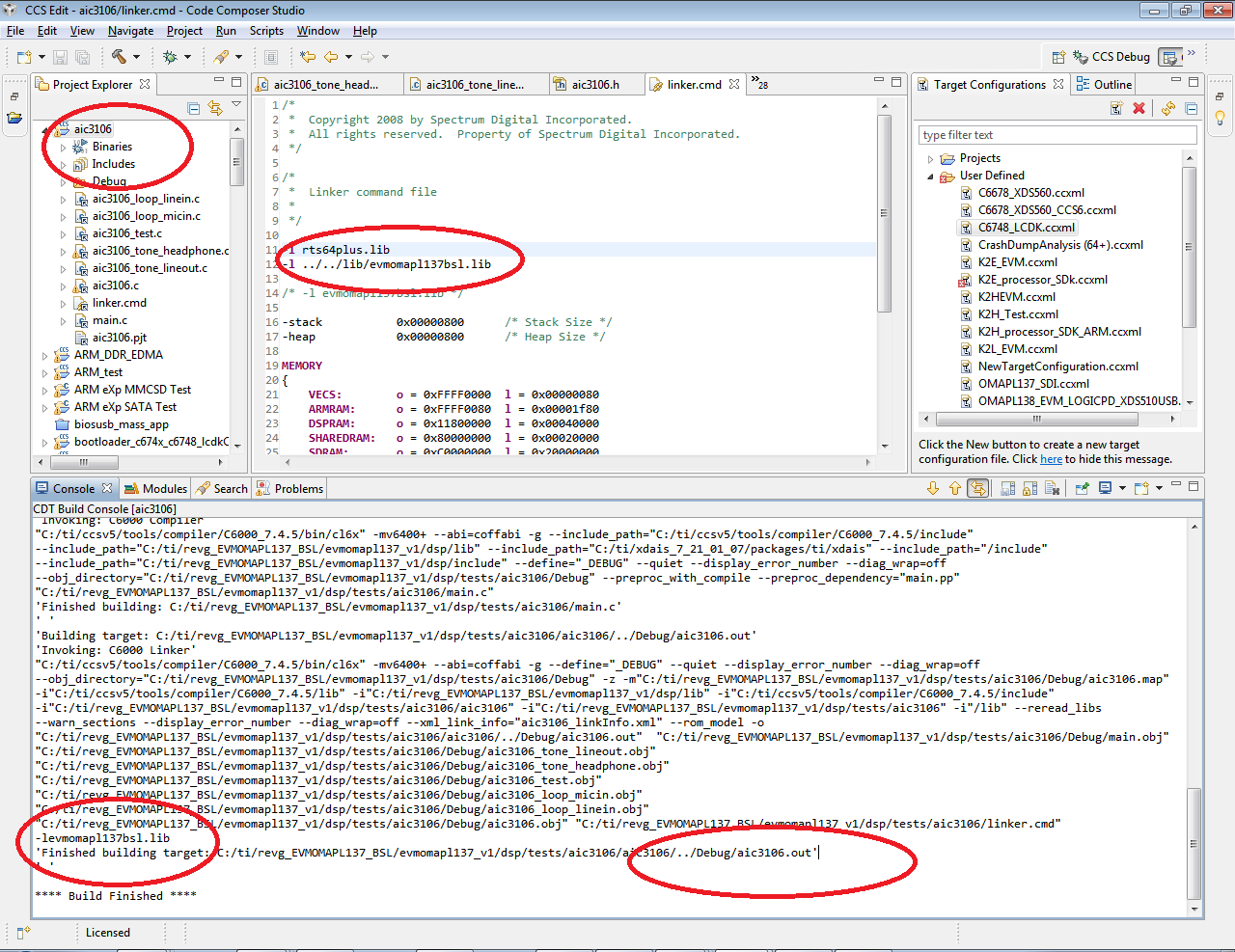Viewport: 1235px width, 952px height.
Task: Click the Back navigation arrow
Action: click(x=331, y=57)
